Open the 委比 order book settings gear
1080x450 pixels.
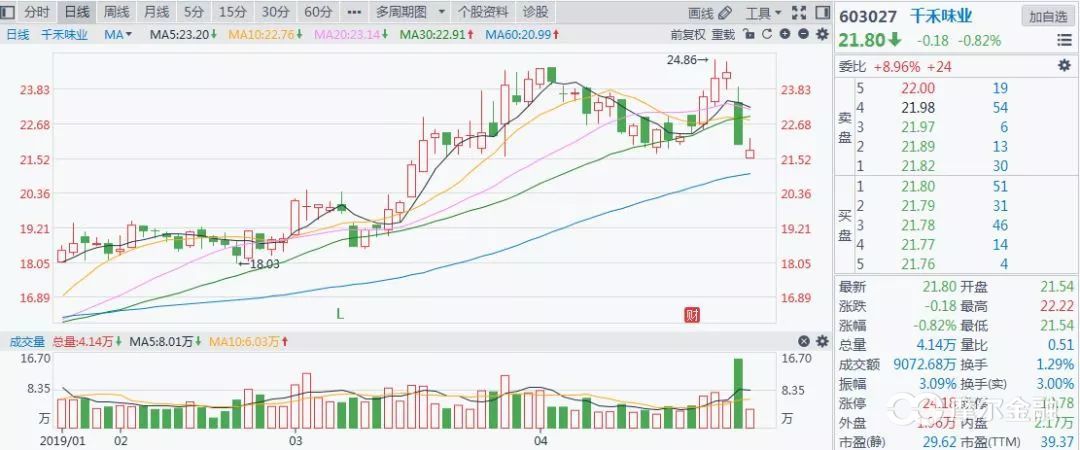pos(1064,66)
